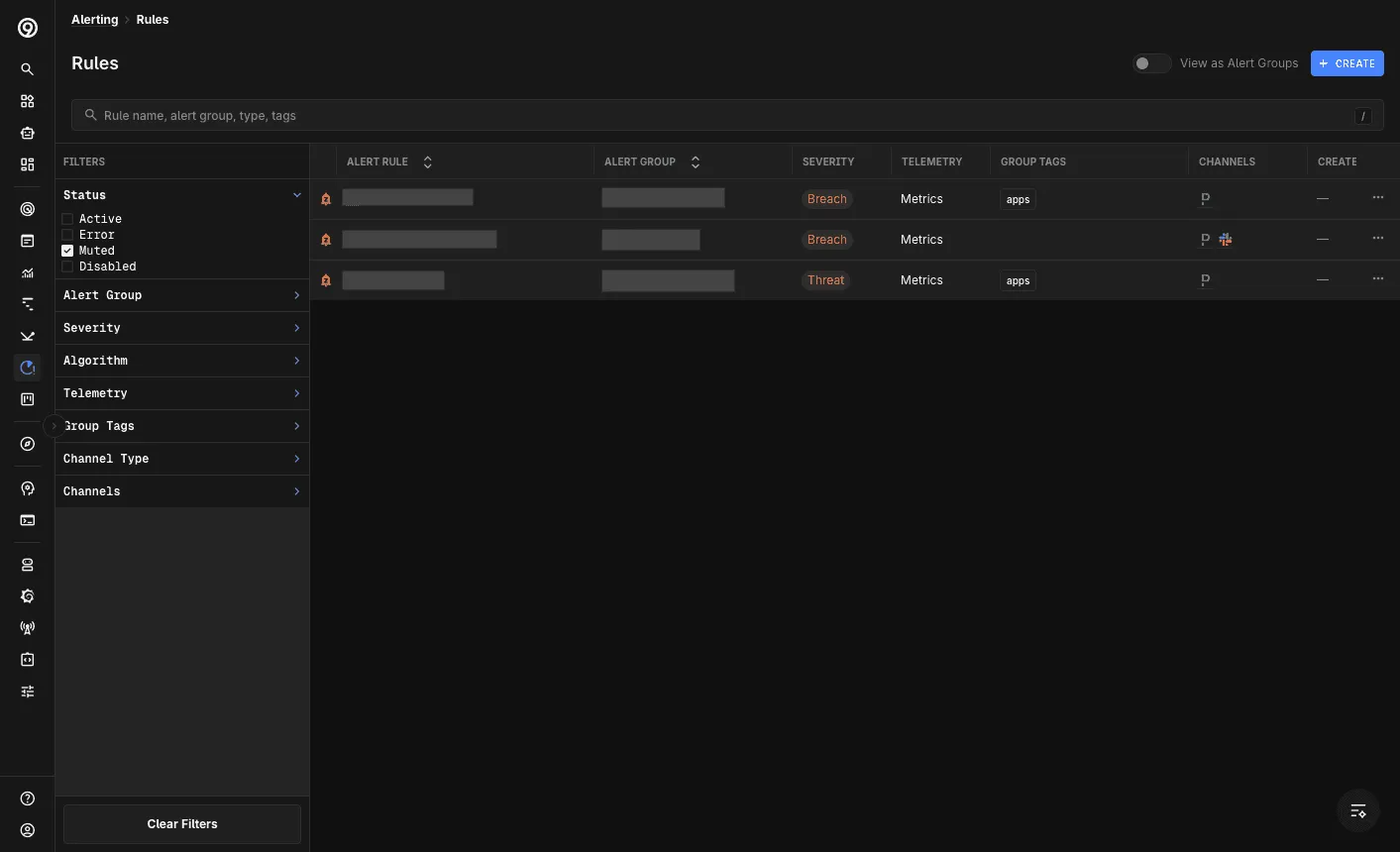Check the Active status filter

click(x=67, y=219)
